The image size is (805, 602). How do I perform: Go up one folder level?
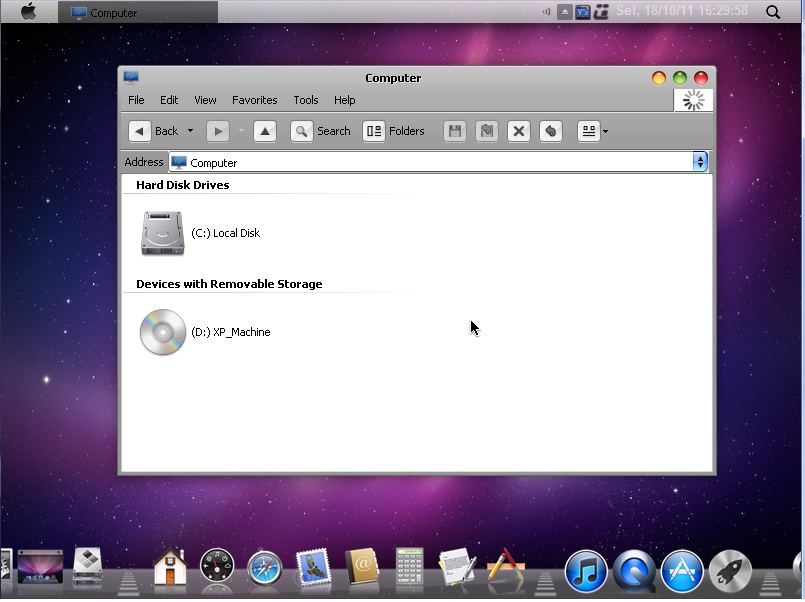tap(265, 131)
